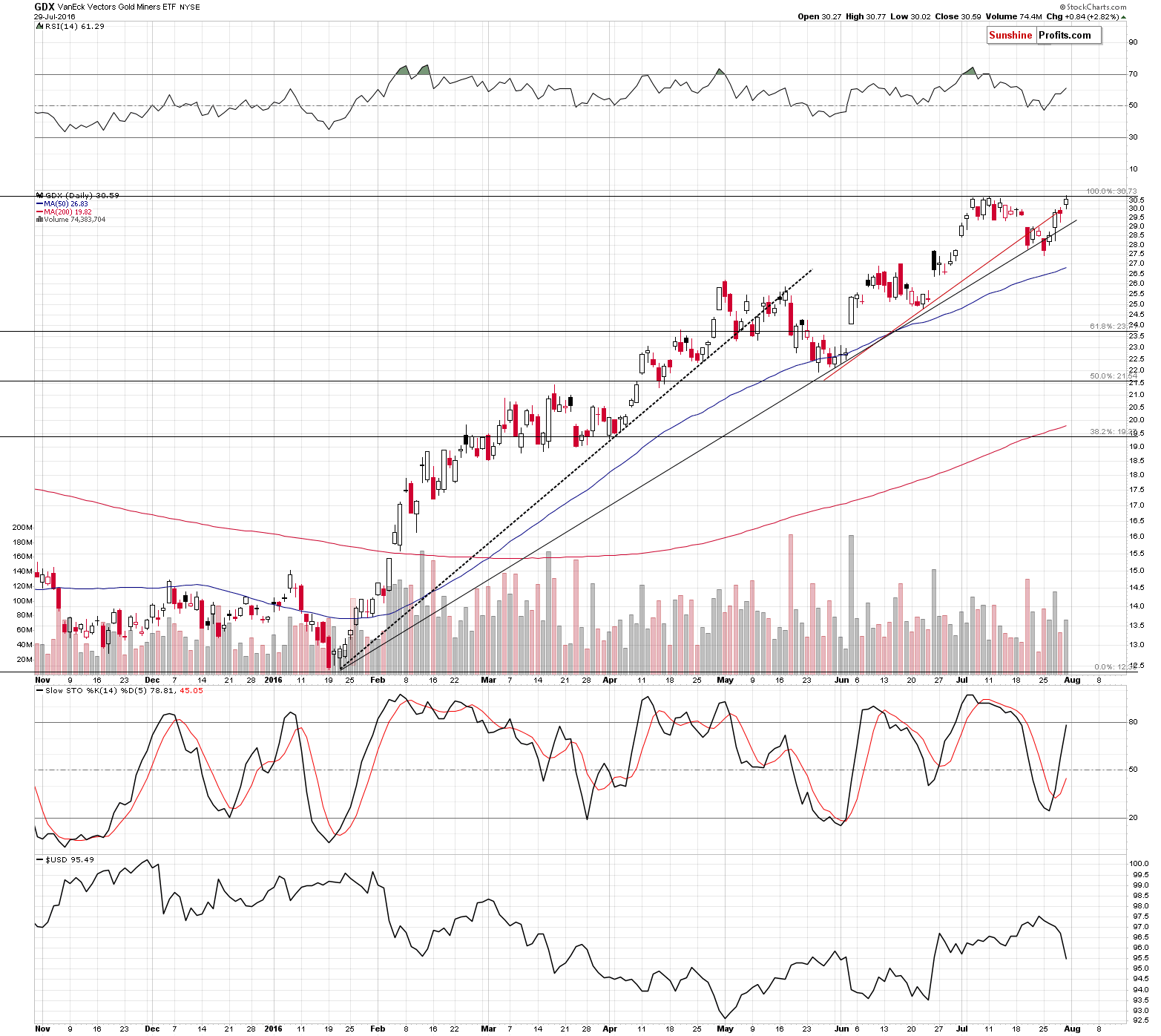Click the 100.0%: 30.73 Fibonacci label
This screenshot has width=1161, height=1036.
pos(1111,191)
